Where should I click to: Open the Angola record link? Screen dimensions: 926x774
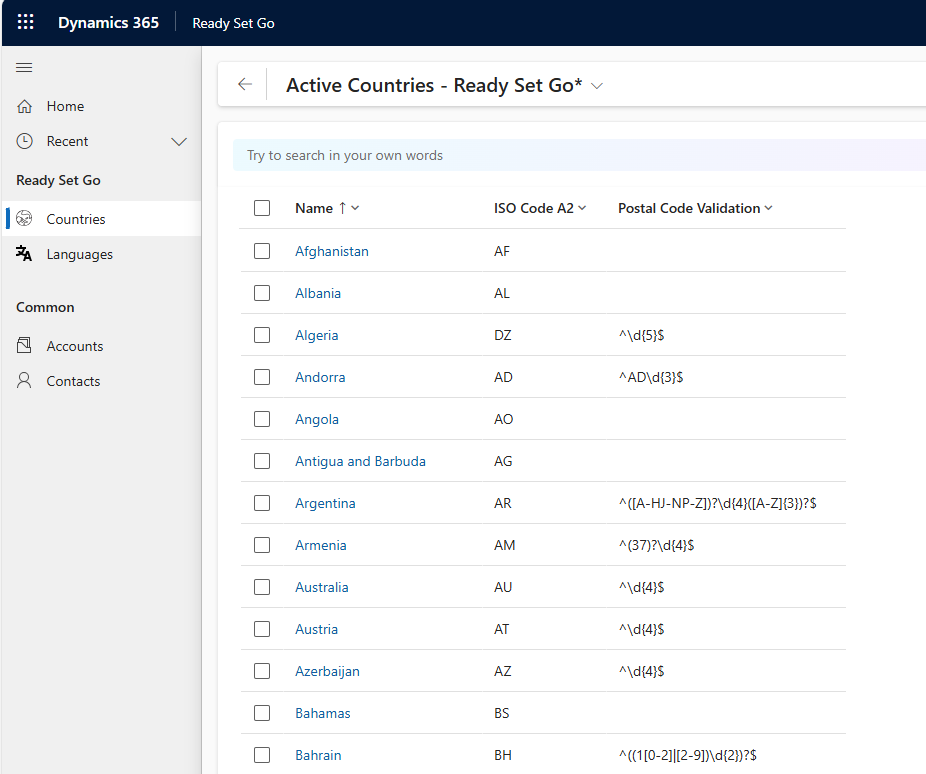(317, 419)
